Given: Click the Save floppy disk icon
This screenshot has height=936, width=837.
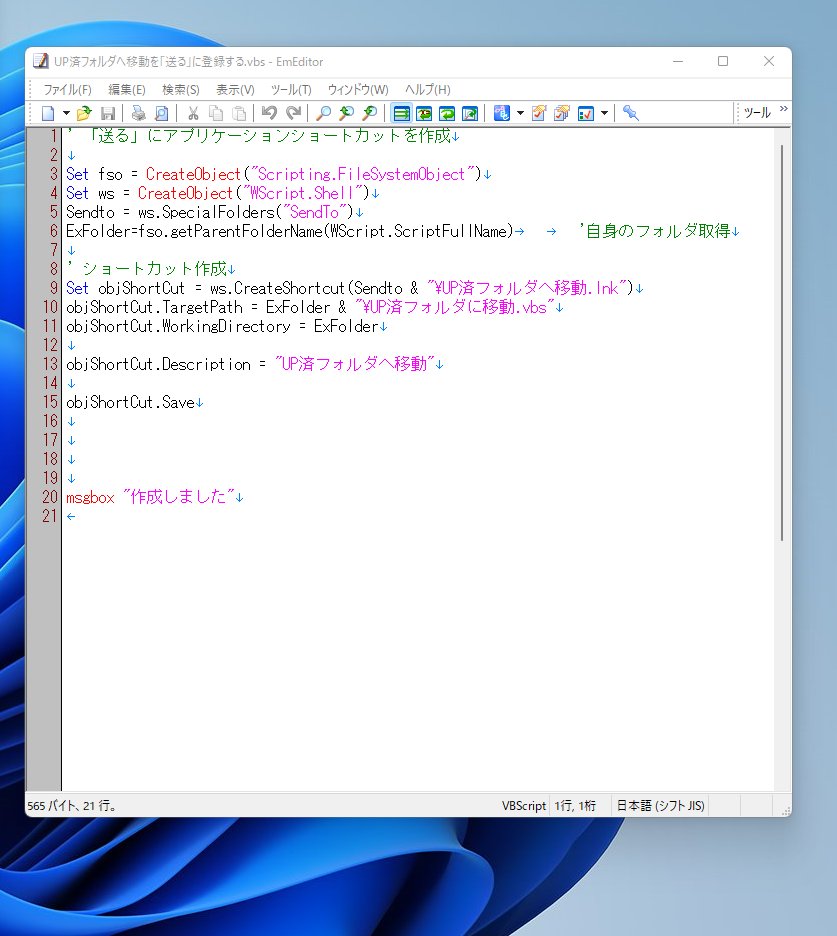Looking at the screenshot, I should click(108, 113).
